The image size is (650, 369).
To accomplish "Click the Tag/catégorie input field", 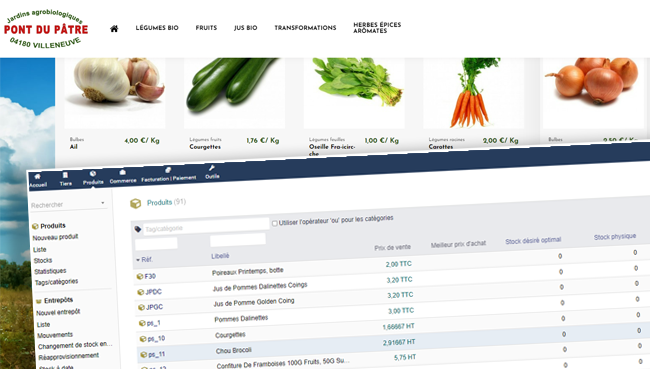I will click(x=206, y=226).
